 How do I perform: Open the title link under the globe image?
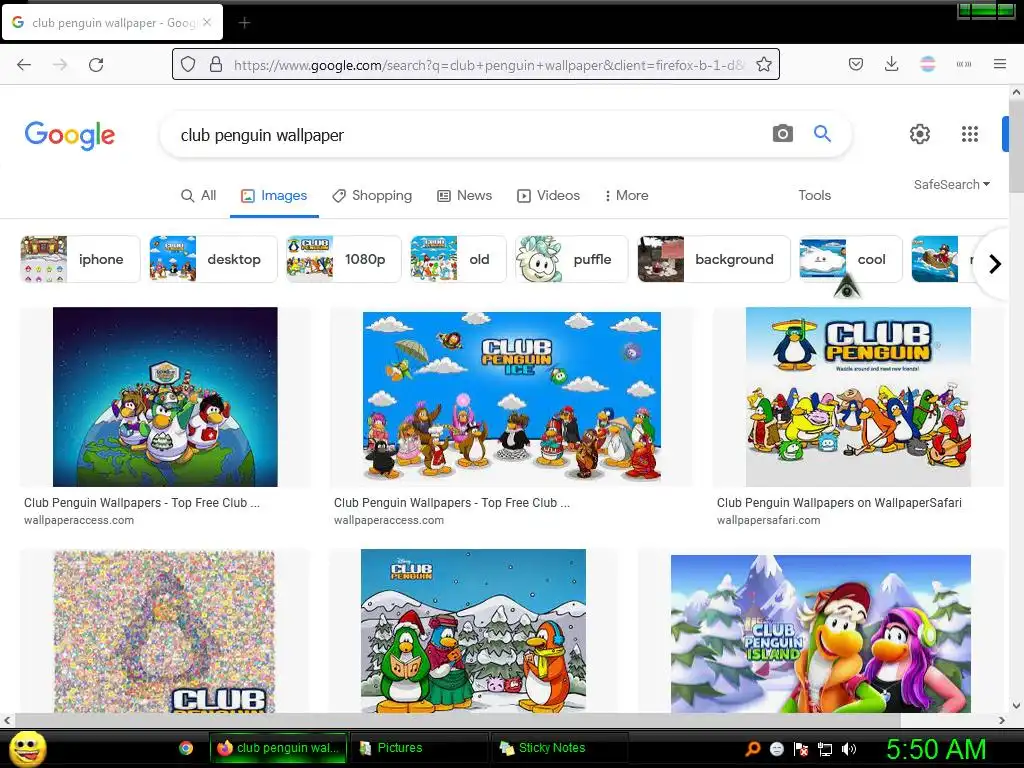[x=142, y=503]
